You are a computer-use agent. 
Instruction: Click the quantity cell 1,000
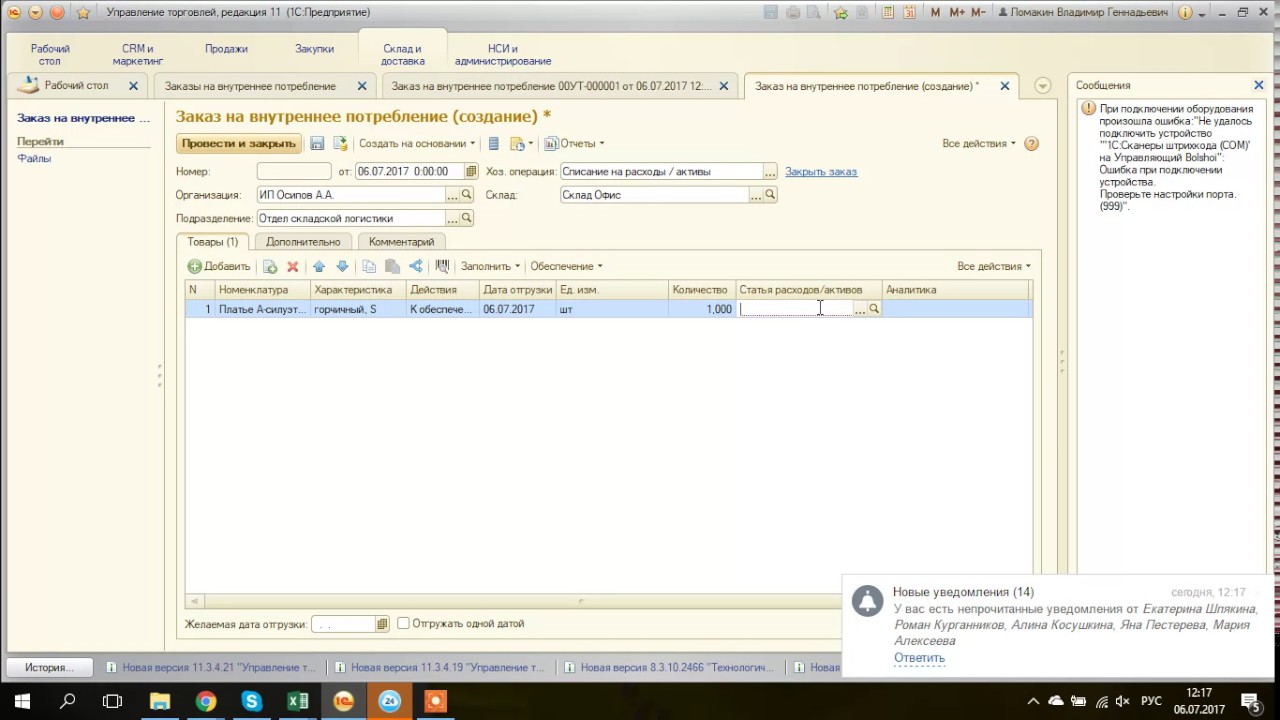(x=703, y=309)
